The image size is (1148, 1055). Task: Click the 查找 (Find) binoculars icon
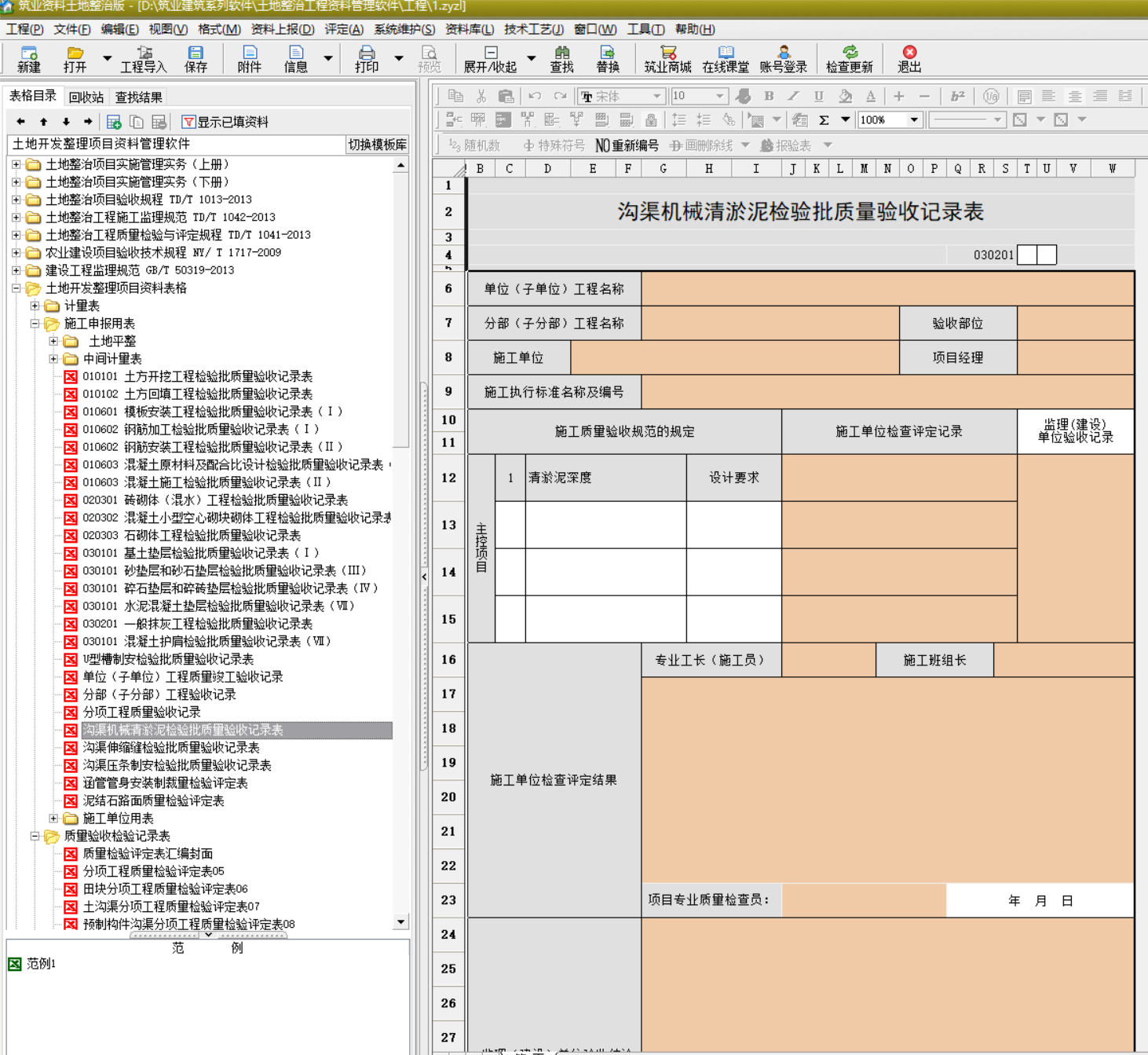[562, 53]
